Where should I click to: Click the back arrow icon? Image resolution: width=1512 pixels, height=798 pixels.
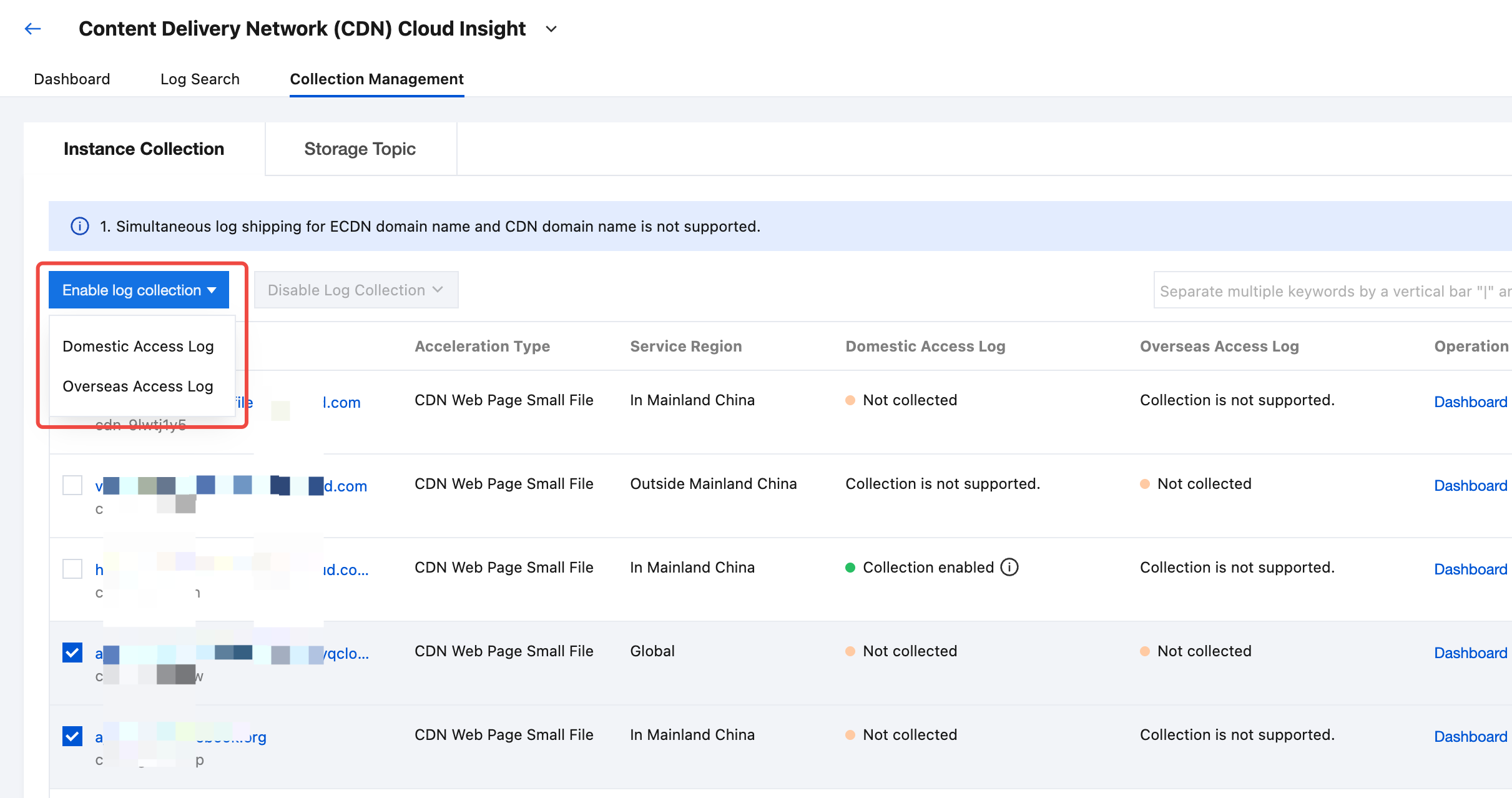coord(32,29)
